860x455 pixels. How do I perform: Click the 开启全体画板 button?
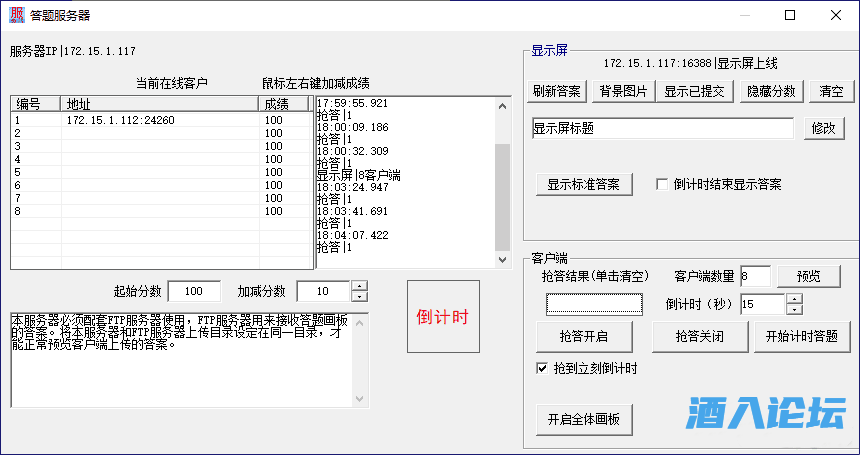click(x=584, y=420)
